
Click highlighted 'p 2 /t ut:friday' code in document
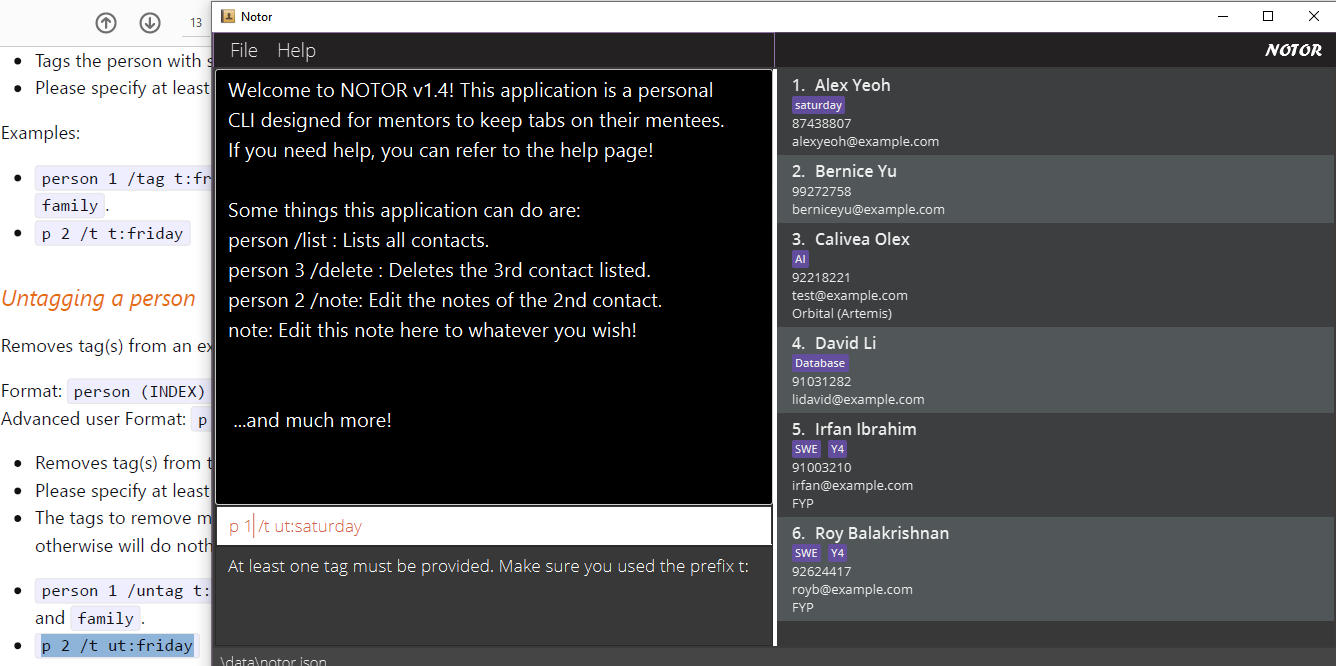[117, 646]
